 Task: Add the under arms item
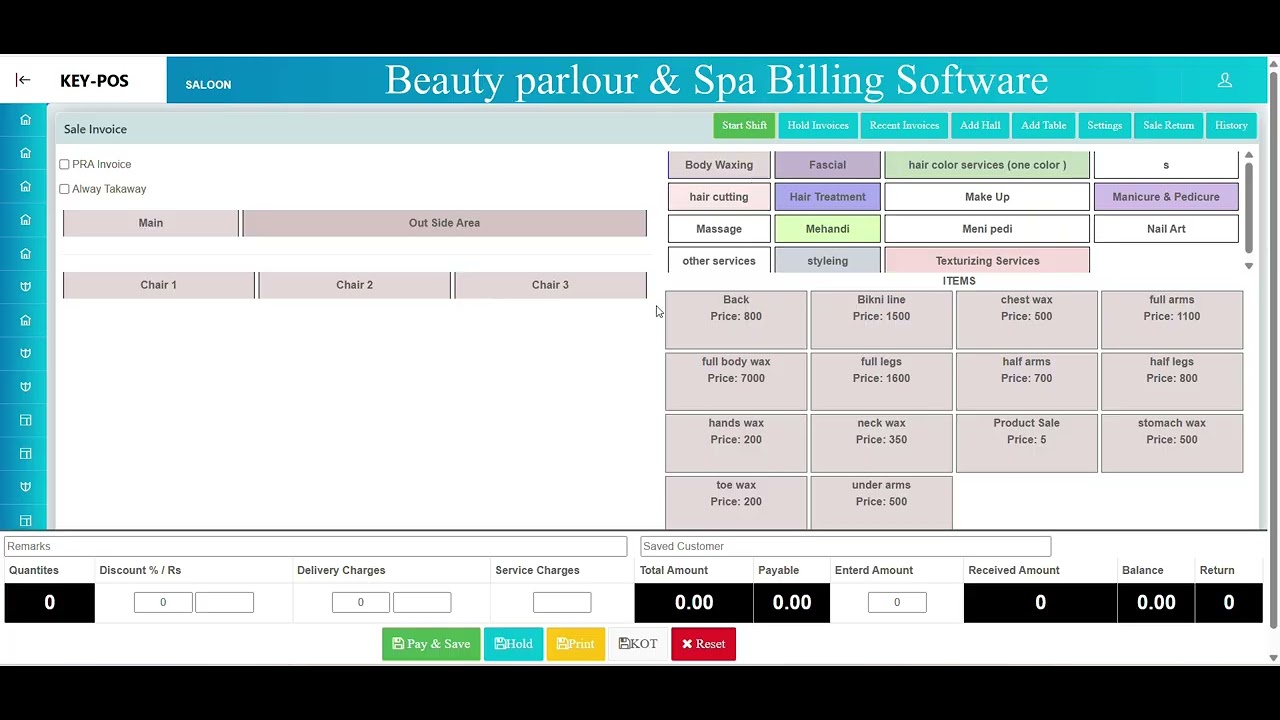point(881,502)
